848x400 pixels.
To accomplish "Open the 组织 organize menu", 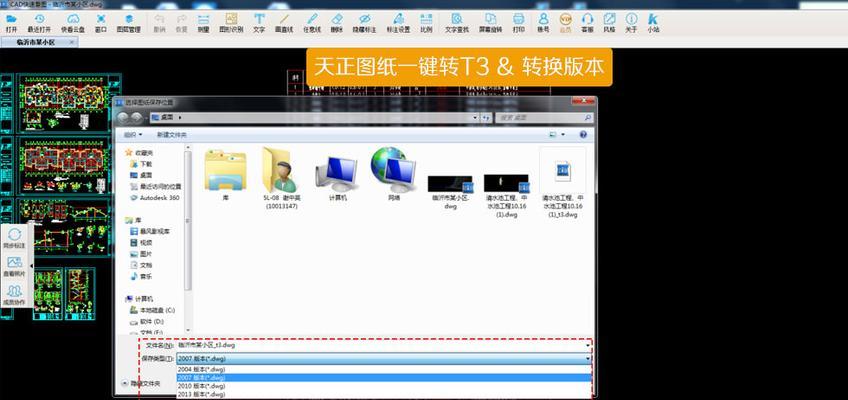I will click(x=133, y=134).
